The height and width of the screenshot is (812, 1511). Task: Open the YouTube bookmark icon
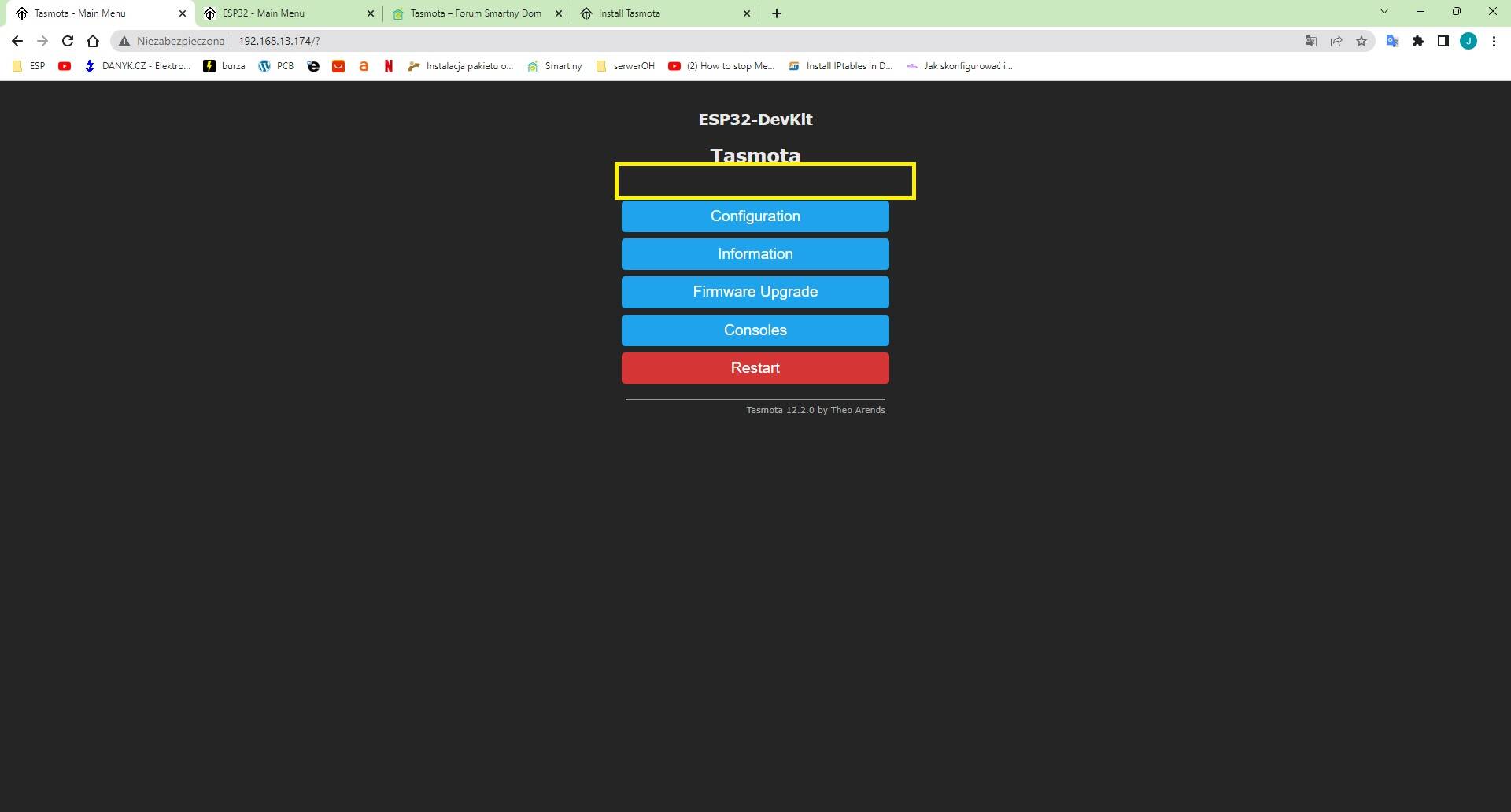coord(65,66)
